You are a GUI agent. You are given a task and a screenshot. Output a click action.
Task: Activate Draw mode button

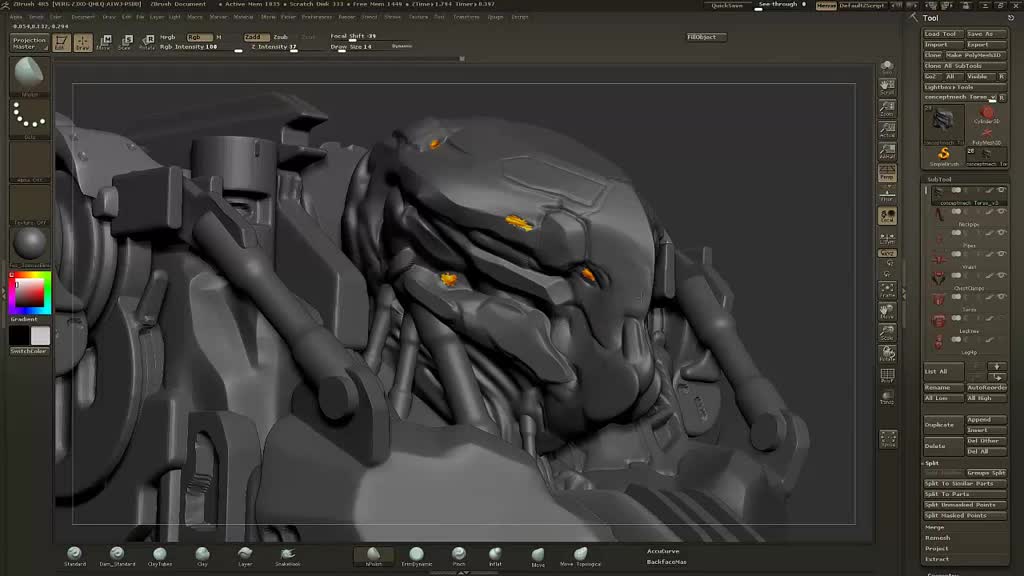click(82, 43)
